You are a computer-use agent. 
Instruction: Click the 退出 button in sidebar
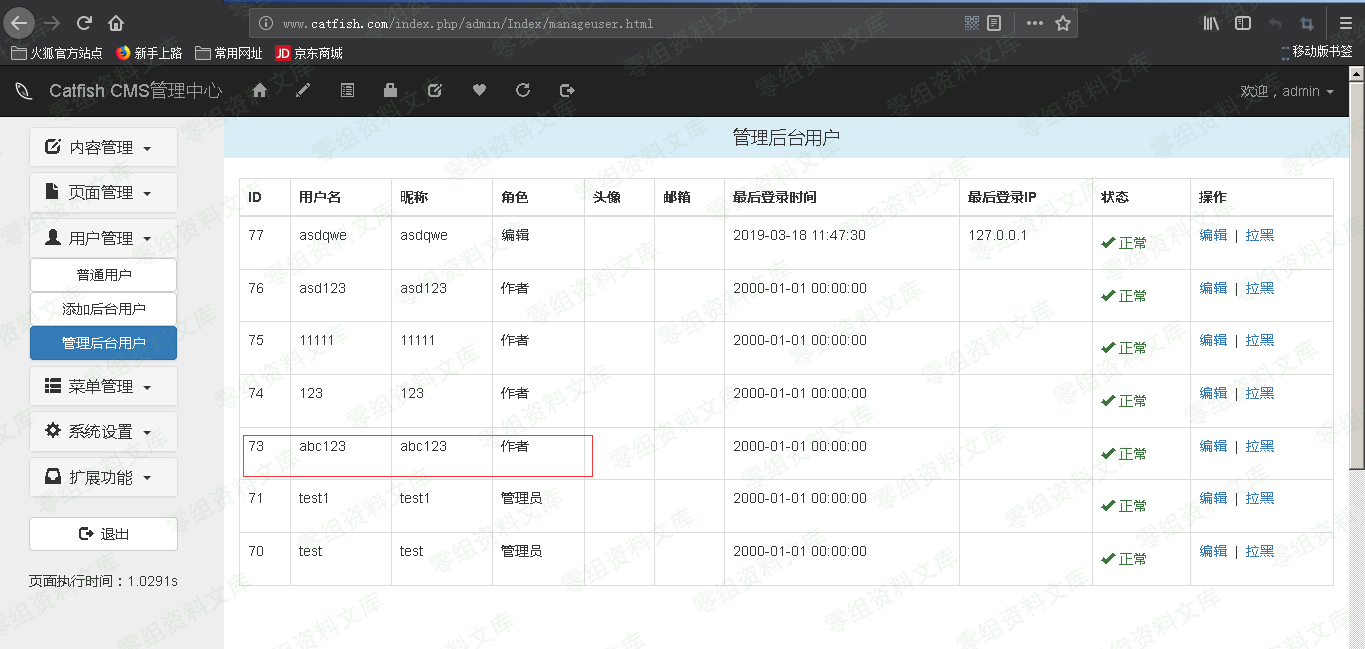pos(103,534)
